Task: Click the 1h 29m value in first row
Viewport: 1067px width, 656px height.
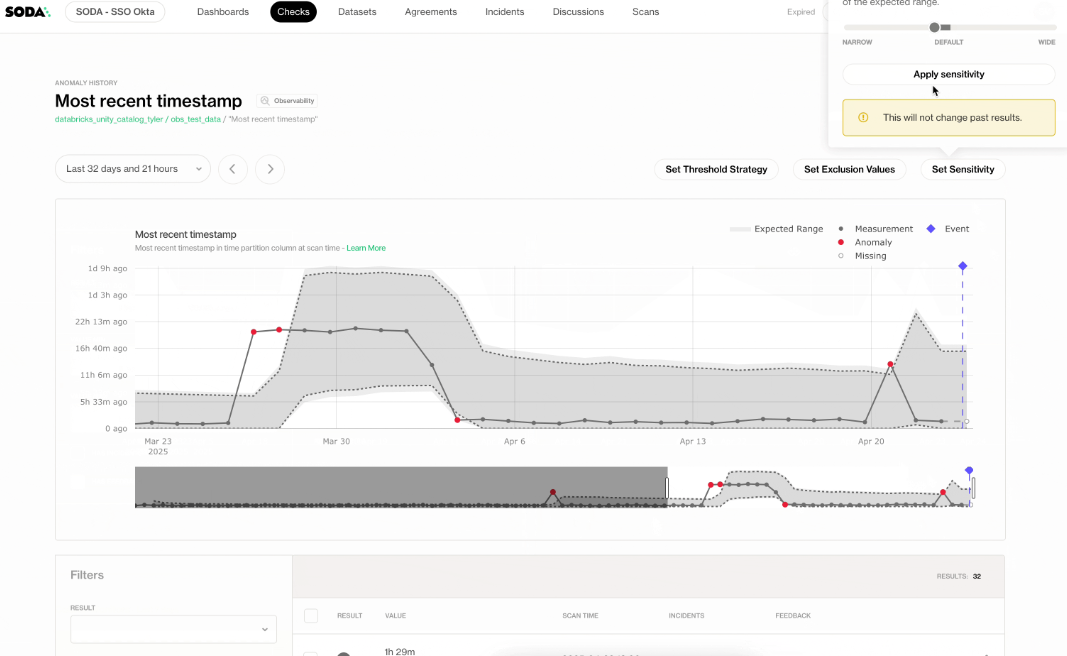Action: point(400,651)
